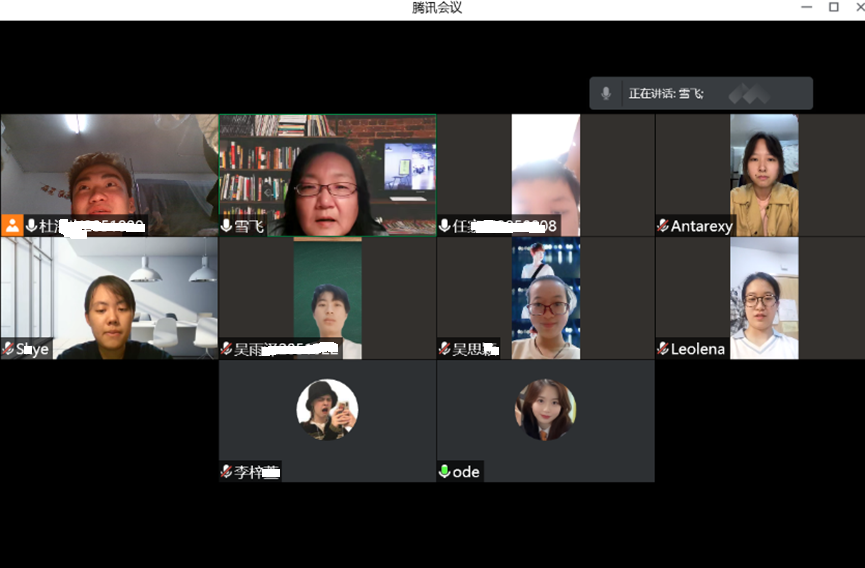Click the muted microphone icon beside 吴思
Image resolution: width=865 pixels, height=568 pixels.
coord(445,348)
